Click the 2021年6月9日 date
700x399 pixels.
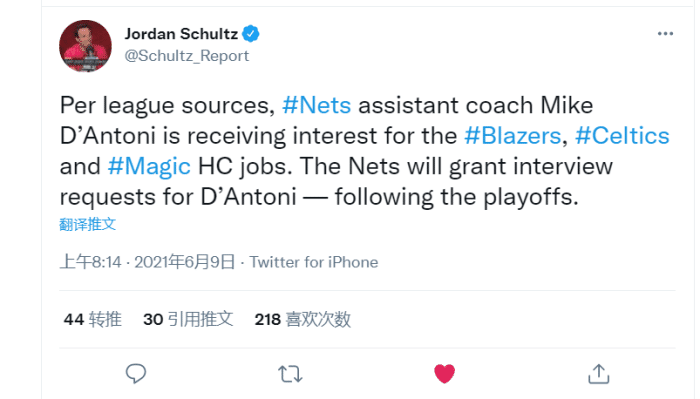click(x=184, y=262)
